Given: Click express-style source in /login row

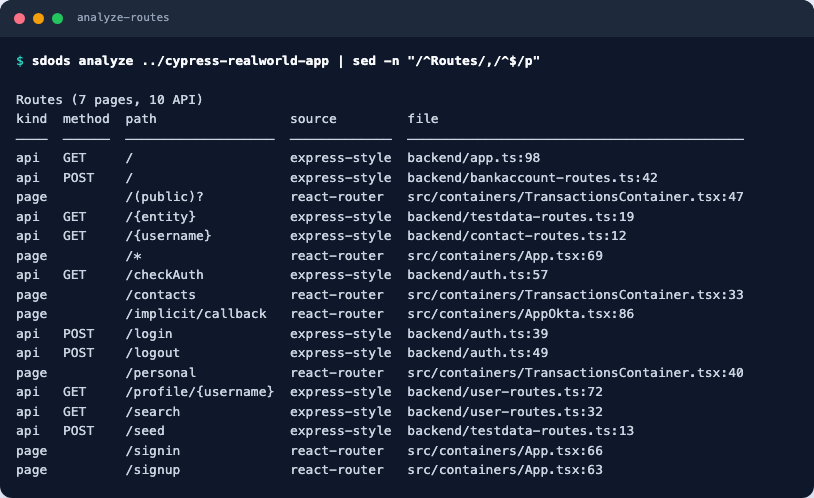Looking at the screenshot, I should [x=341, y=333].
